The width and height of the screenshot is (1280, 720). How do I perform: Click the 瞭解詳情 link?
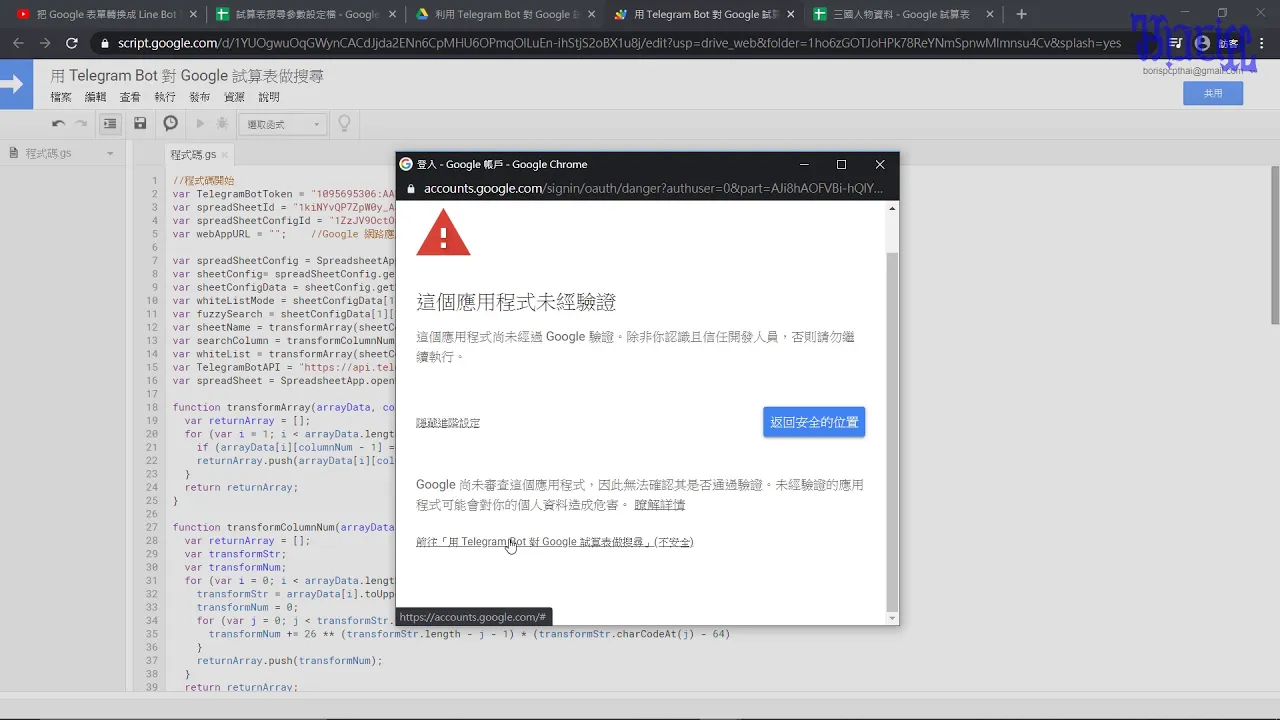pyautogui.click(x=660, y=505)
